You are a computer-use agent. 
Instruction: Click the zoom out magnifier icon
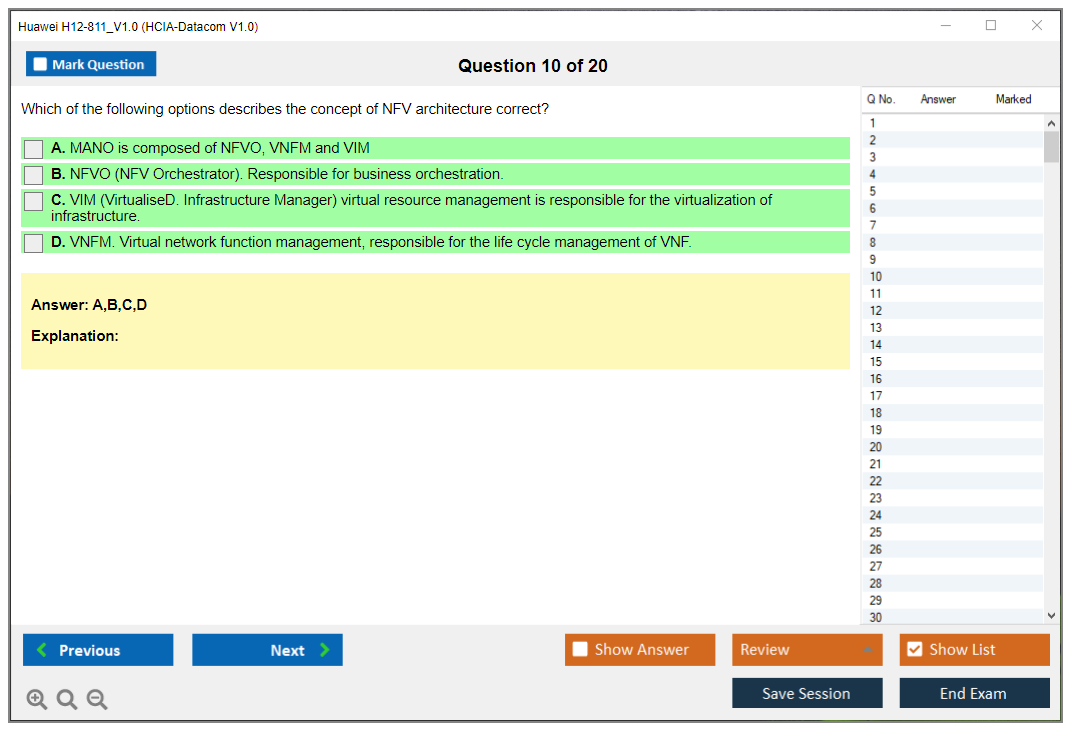pyautogui.click(x=97, y=700)
